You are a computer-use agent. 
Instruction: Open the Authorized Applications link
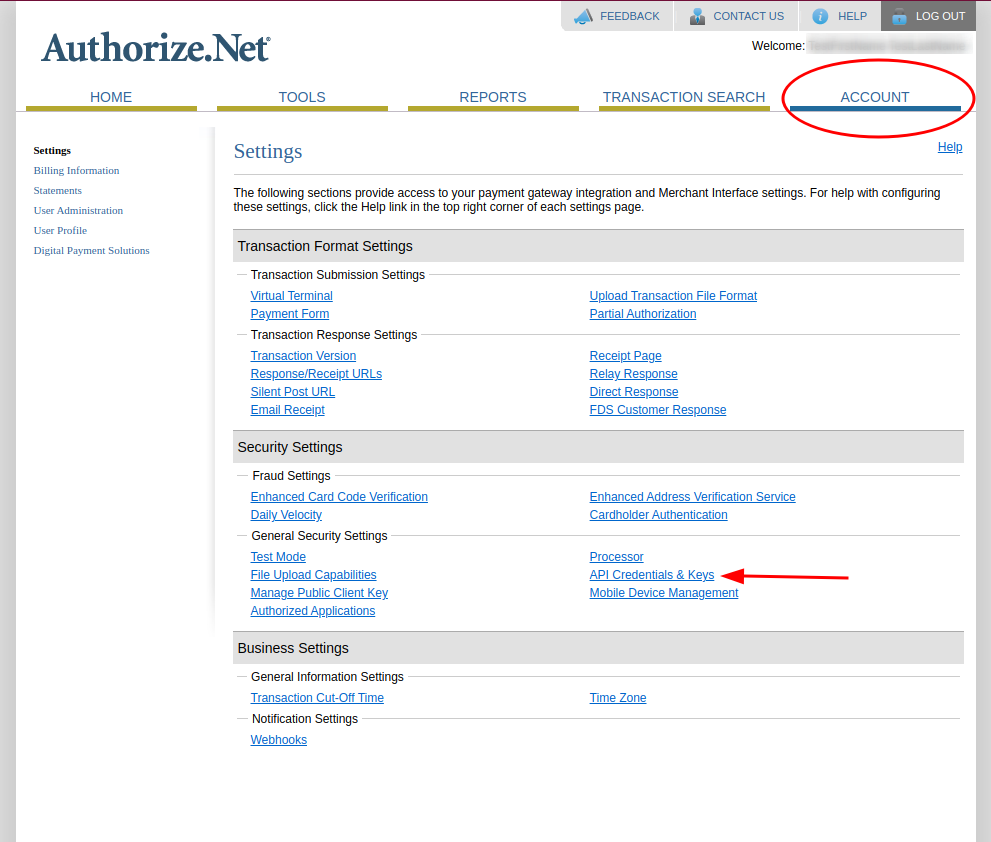click(313, 611)
